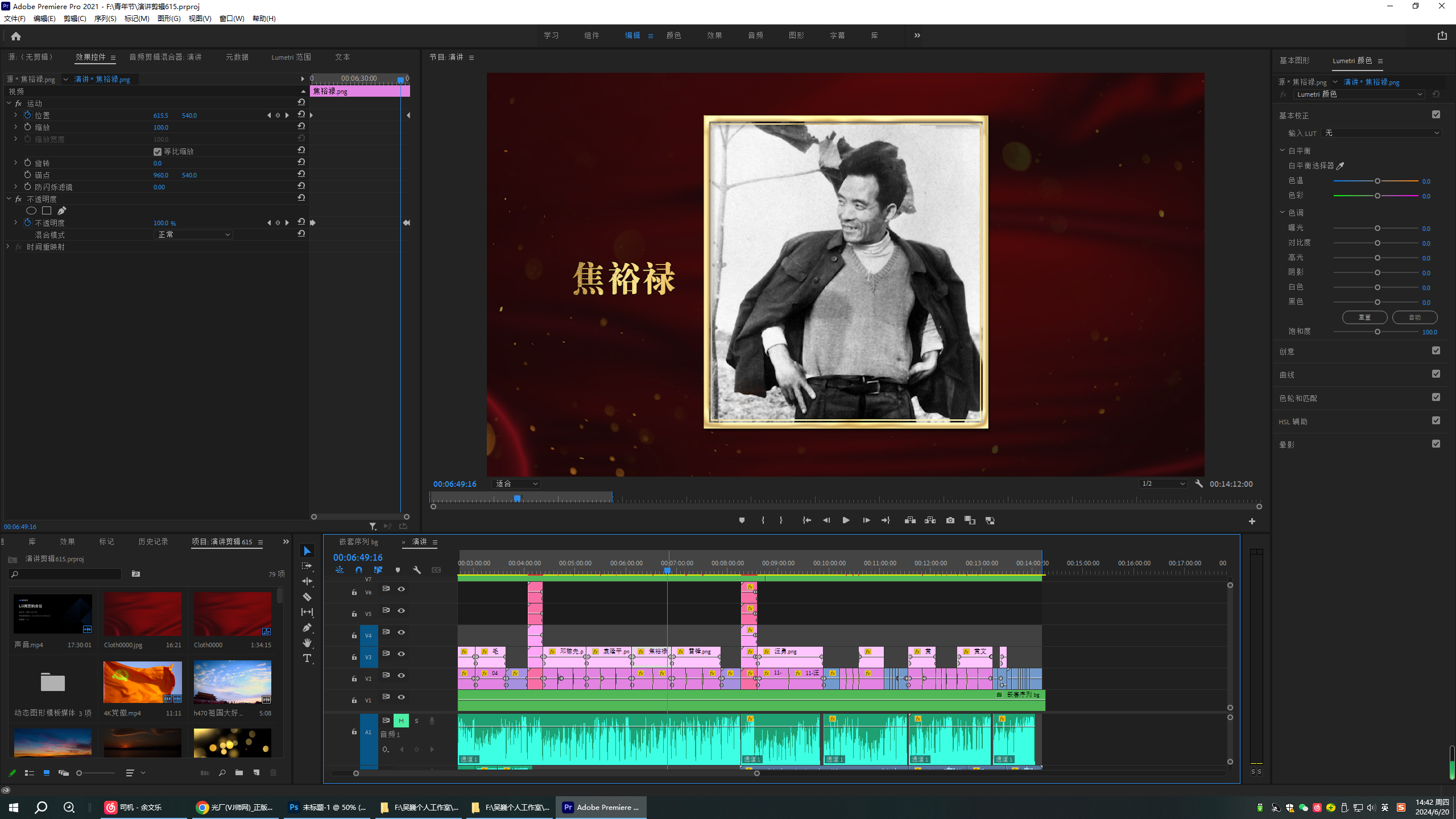Select the Hand tool
The image size is (1456, 819).
(x=307, y=643)
